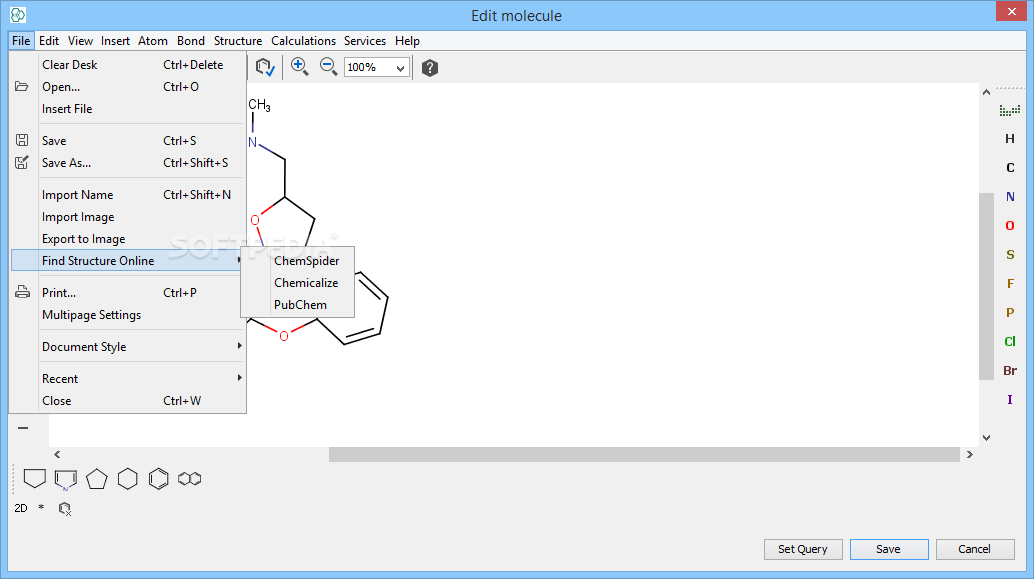Select the Sulfur atom tool
Screen dimensions: 1034x579
pos(1010,255)
